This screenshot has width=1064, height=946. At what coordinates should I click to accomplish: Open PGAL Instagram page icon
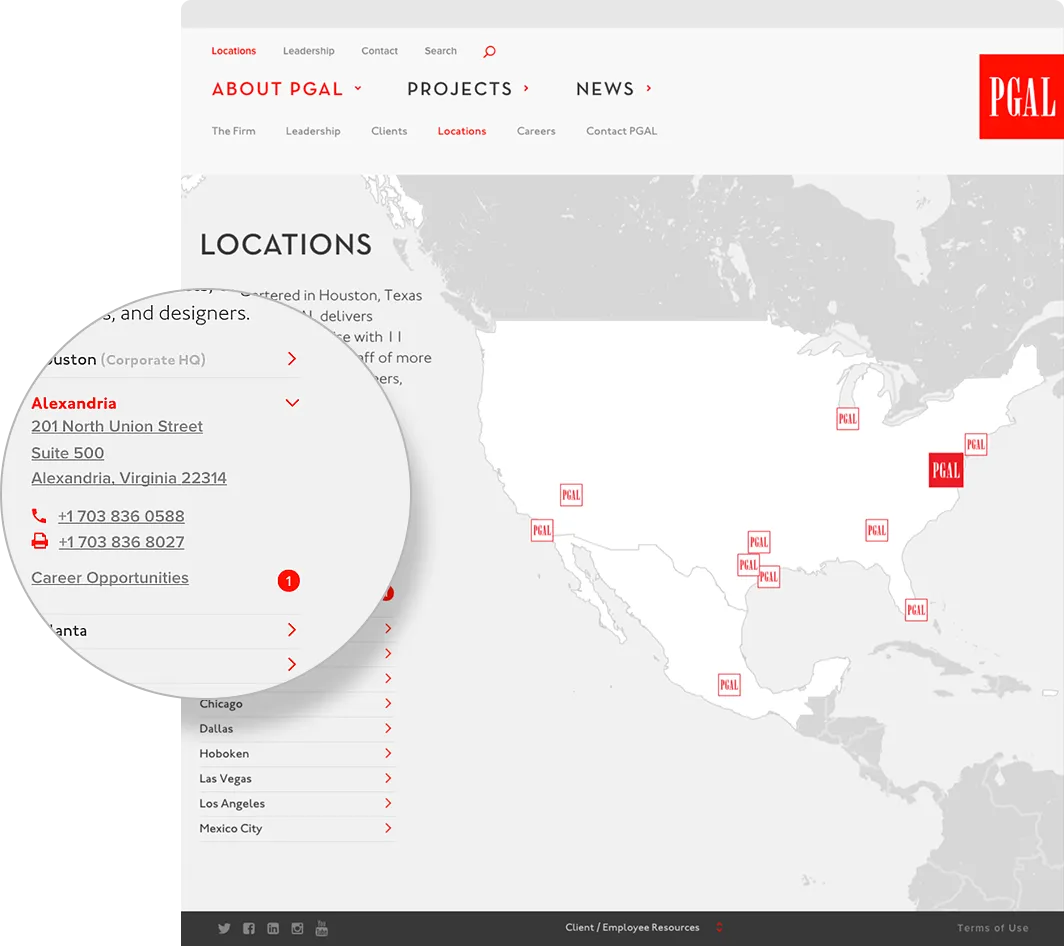297,928
